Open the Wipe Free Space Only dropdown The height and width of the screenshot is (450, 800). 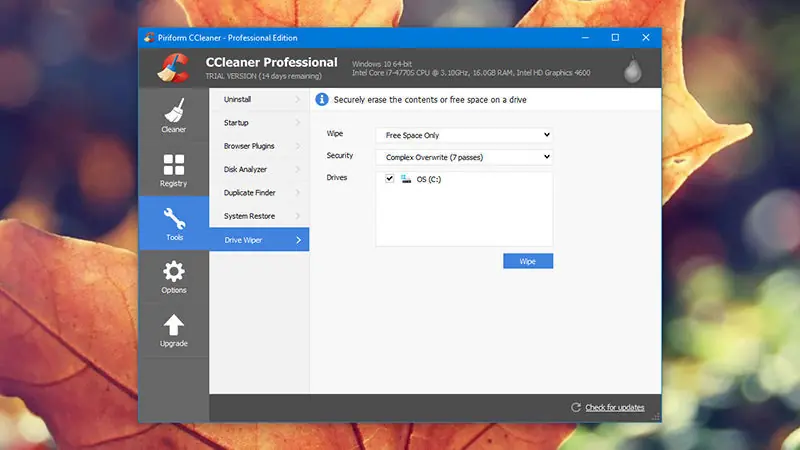click(x=464, y=135)
